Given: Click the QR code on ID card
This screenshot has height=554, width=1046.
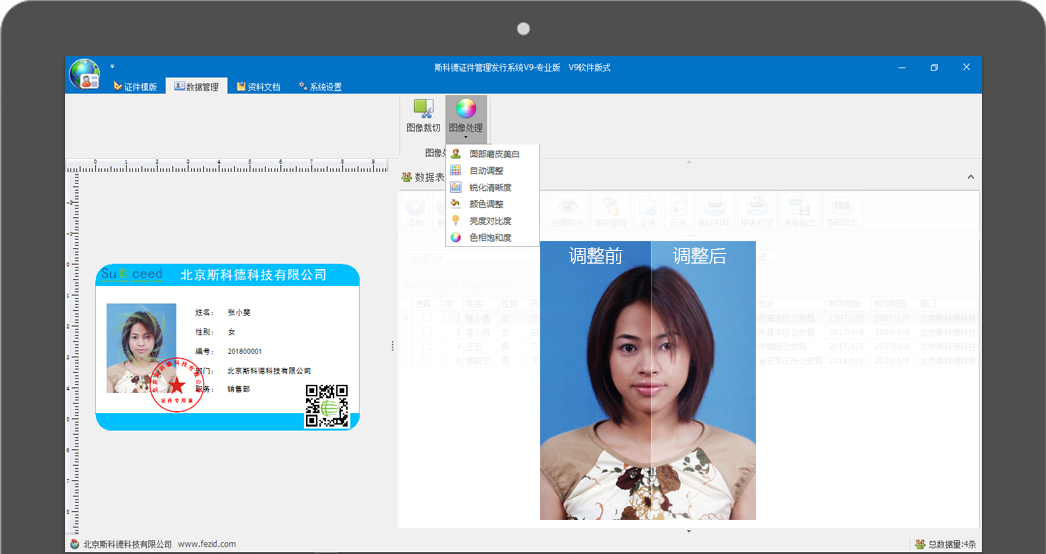Looking at the screenshot, I should (x=327, y=406).
